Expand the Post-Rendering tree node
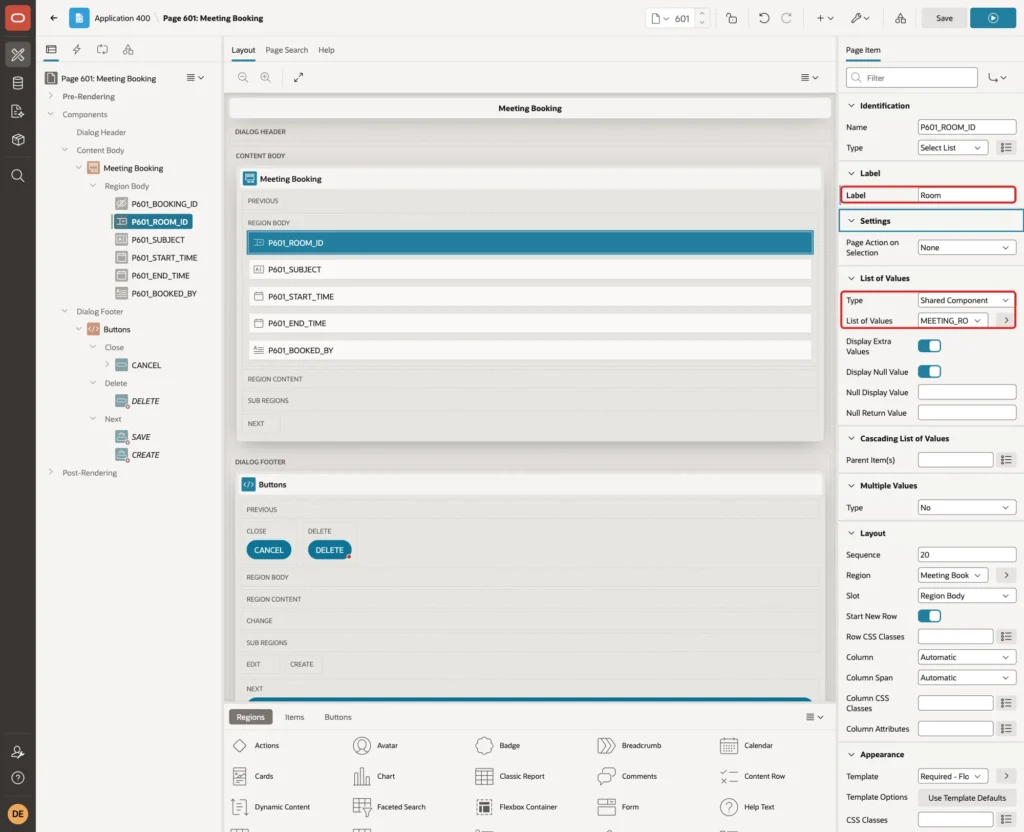The height and width of the screenshot is (832, 1024). tap(51, 472)
